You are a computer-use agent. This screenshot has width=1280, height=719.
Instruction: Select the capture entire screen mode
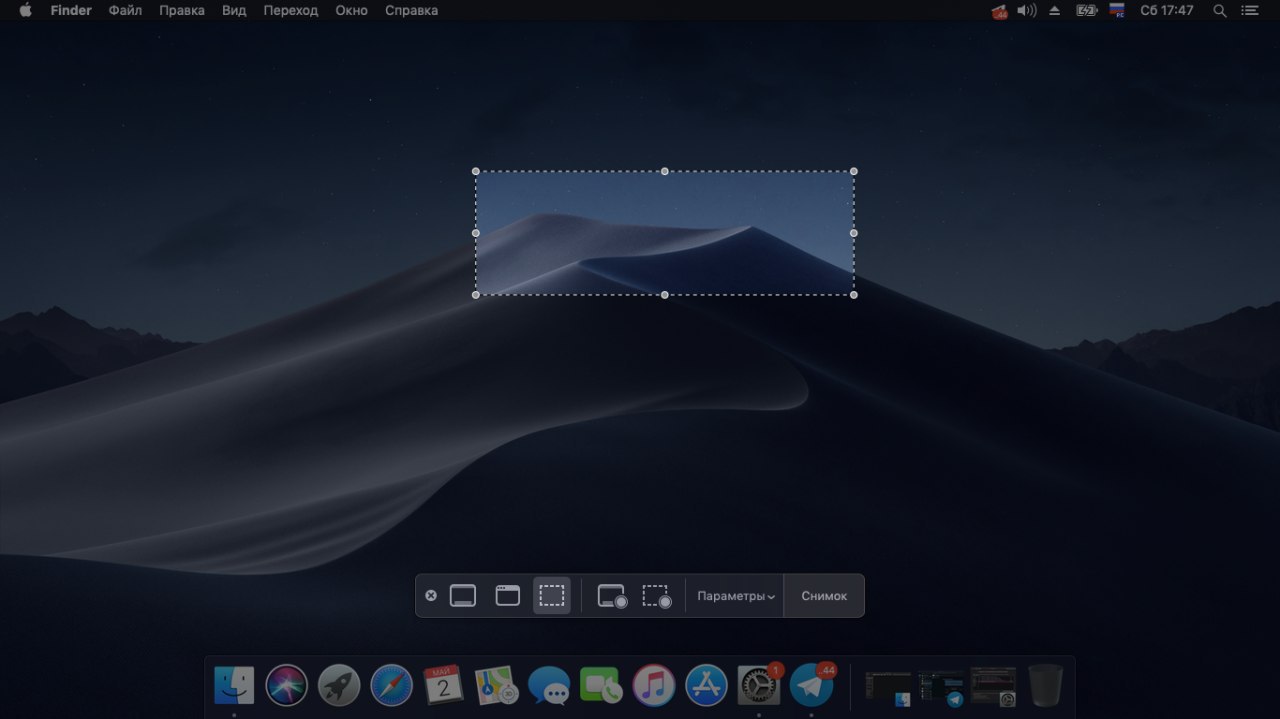(462, 596)
